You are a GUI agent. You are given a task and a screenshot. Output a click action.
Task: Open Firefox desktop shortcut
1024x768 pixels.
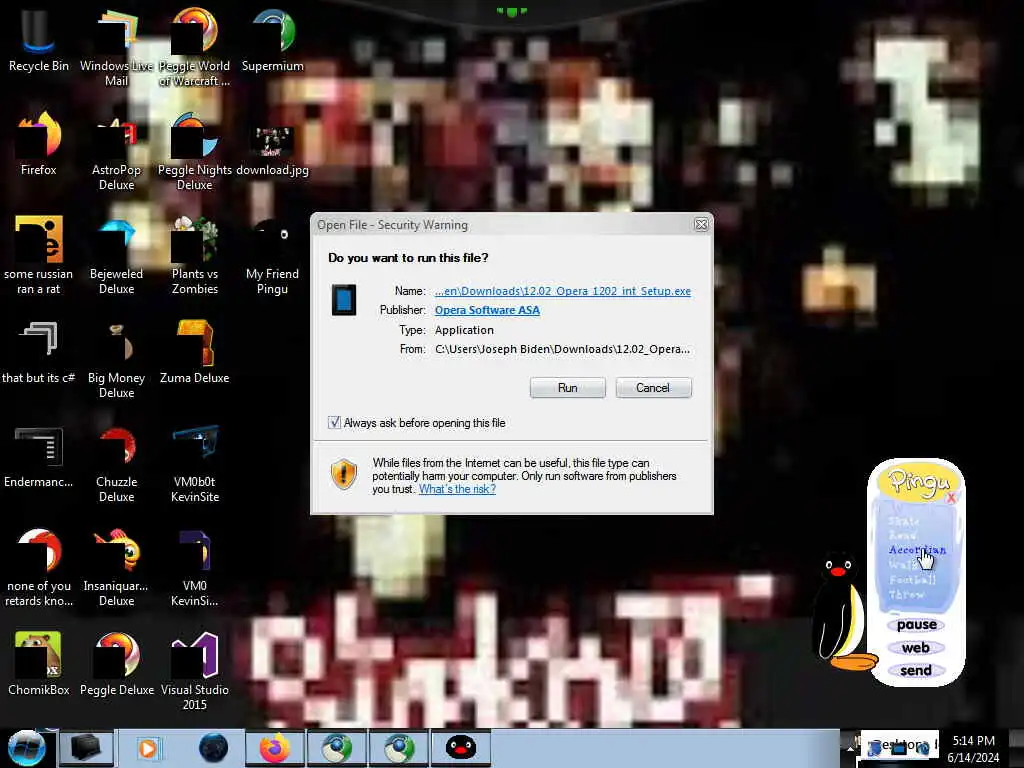point(38,144)
